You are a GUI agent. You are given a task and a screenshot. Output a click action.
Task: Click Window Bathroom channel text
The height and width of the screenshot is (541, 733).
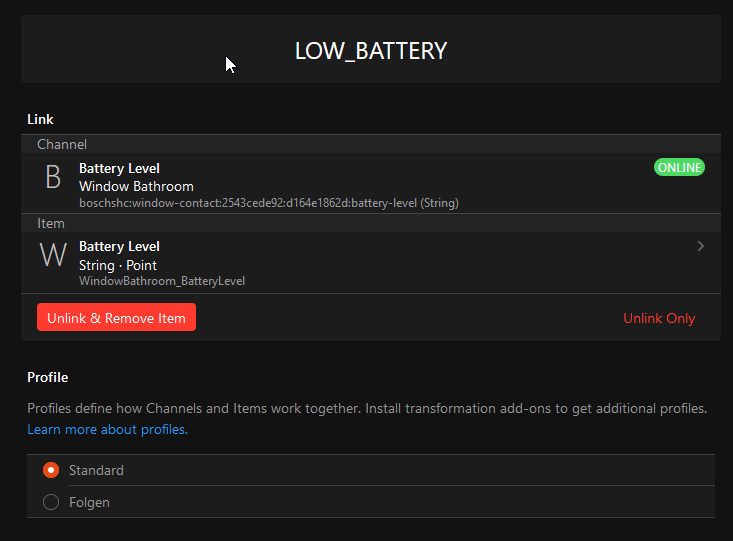(136, 187)
